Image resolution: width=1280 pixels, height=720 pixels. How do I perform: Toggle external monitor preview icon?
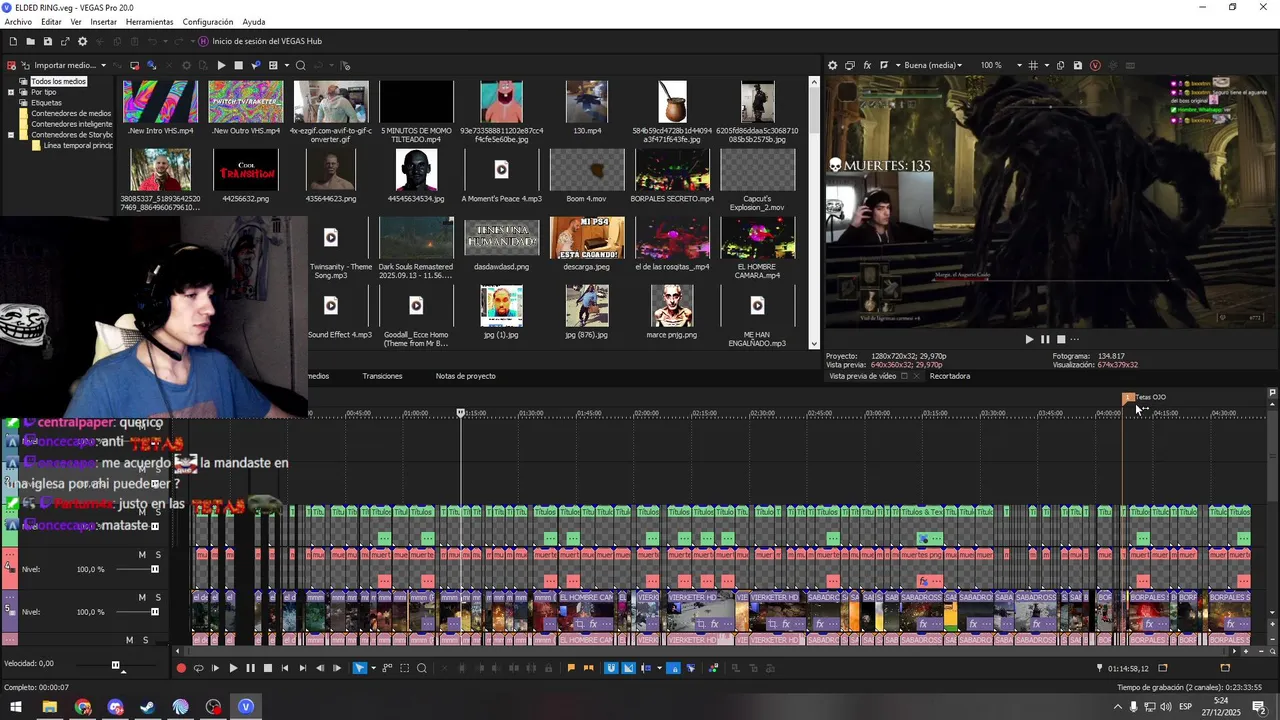coord(850,65)
